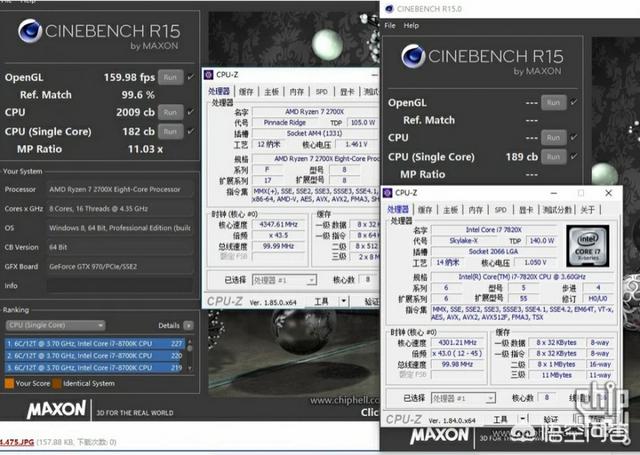Click 工具 button in Ryzen CPU-Z
The width and height of the screenshot is (640, 455).
[321, 302]
